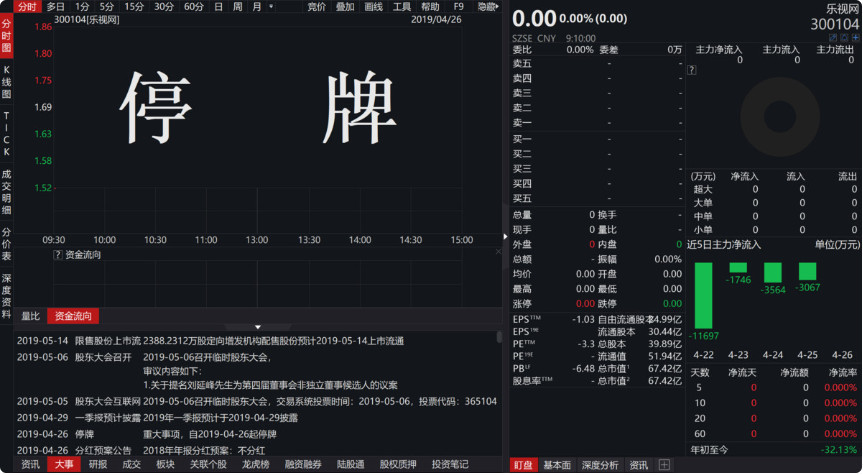Open the 研报 research tab

pyautogui.click(x=98, y=465)
